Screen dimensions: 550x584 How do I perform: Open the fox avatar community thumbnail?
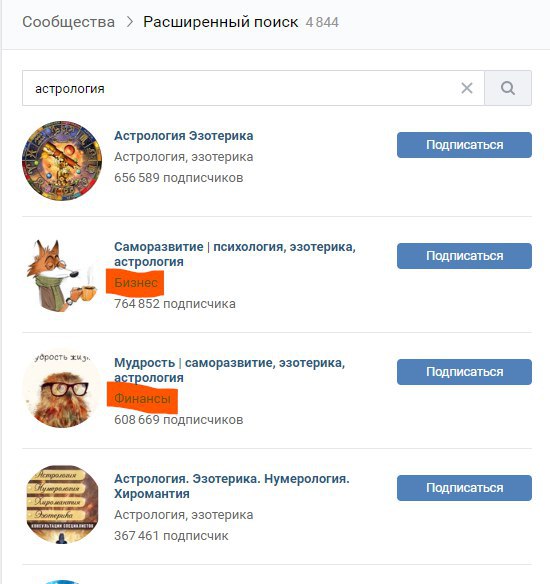(62, 275)
